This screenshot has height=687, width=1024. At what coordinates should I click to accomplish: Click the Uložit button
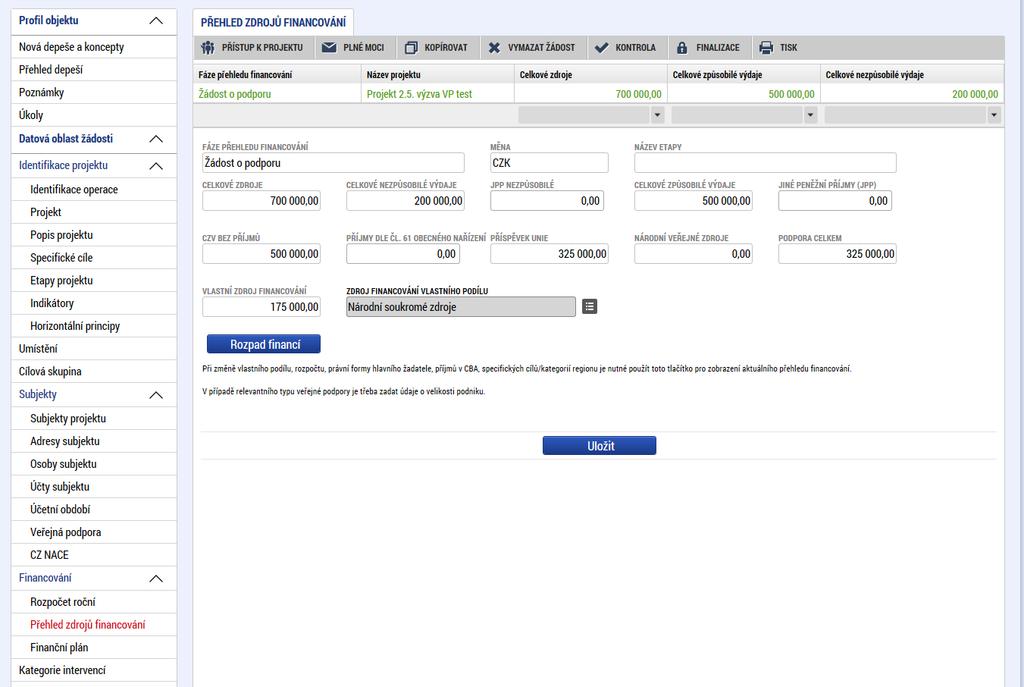tap(600, 446)
